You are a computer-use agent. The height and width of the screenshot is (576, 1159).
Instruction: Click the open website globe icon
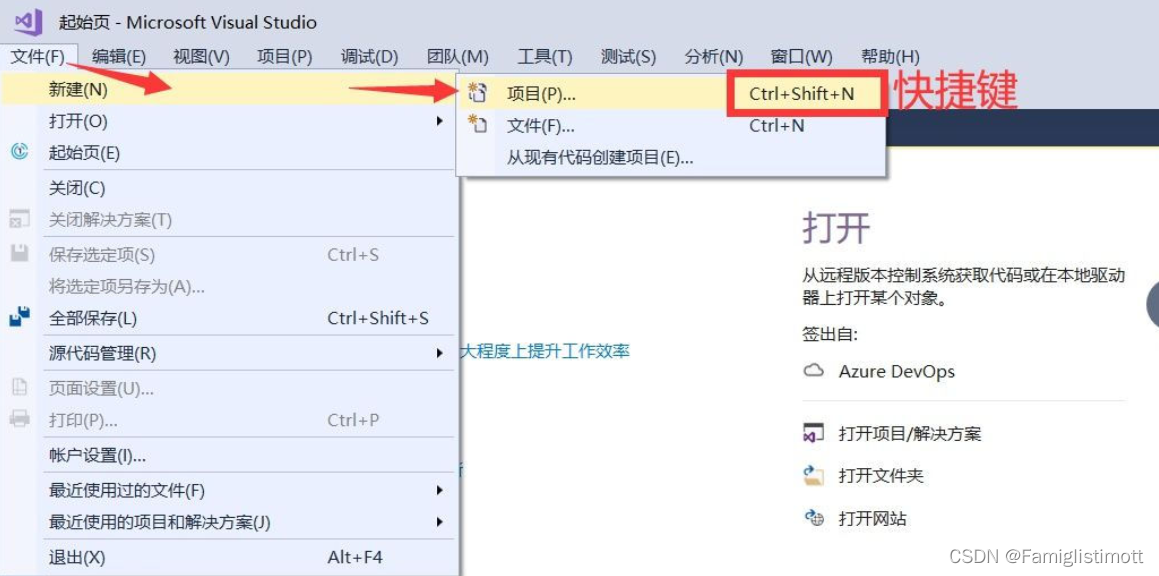[814, 518]
